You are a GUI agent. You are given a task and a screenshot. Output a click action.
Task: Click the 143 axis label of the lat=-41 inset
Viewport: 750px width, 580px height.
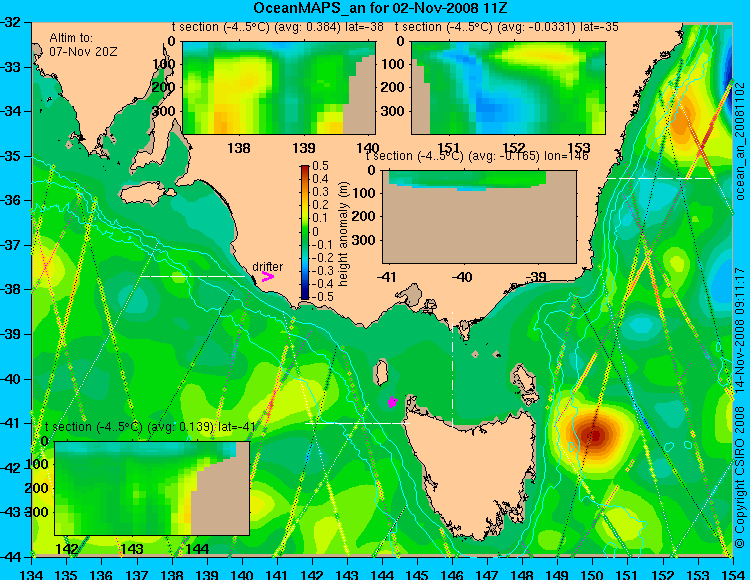132,548
